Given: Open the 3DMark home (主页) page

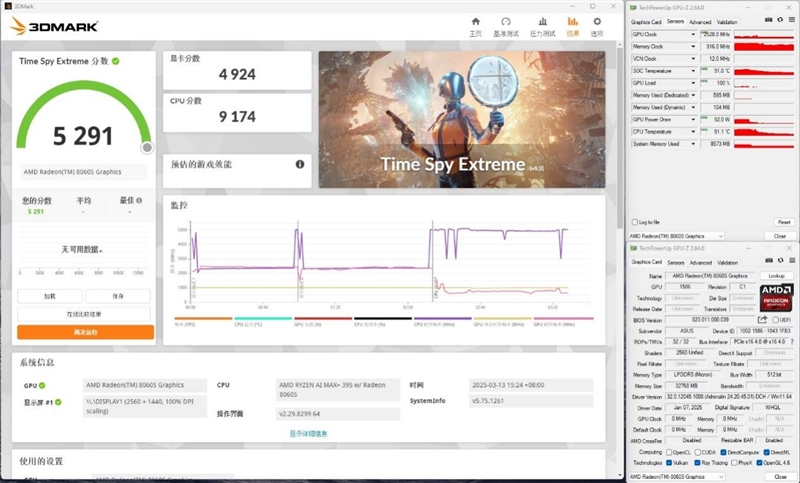Looking at the screenshot, I should click(475, 24).
